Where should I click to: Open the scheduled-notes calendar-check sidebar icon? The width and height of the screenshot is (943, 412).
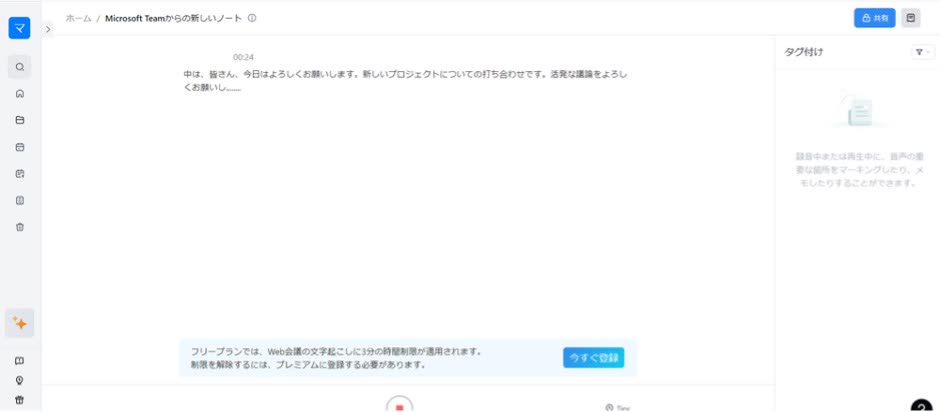(20, 174)
